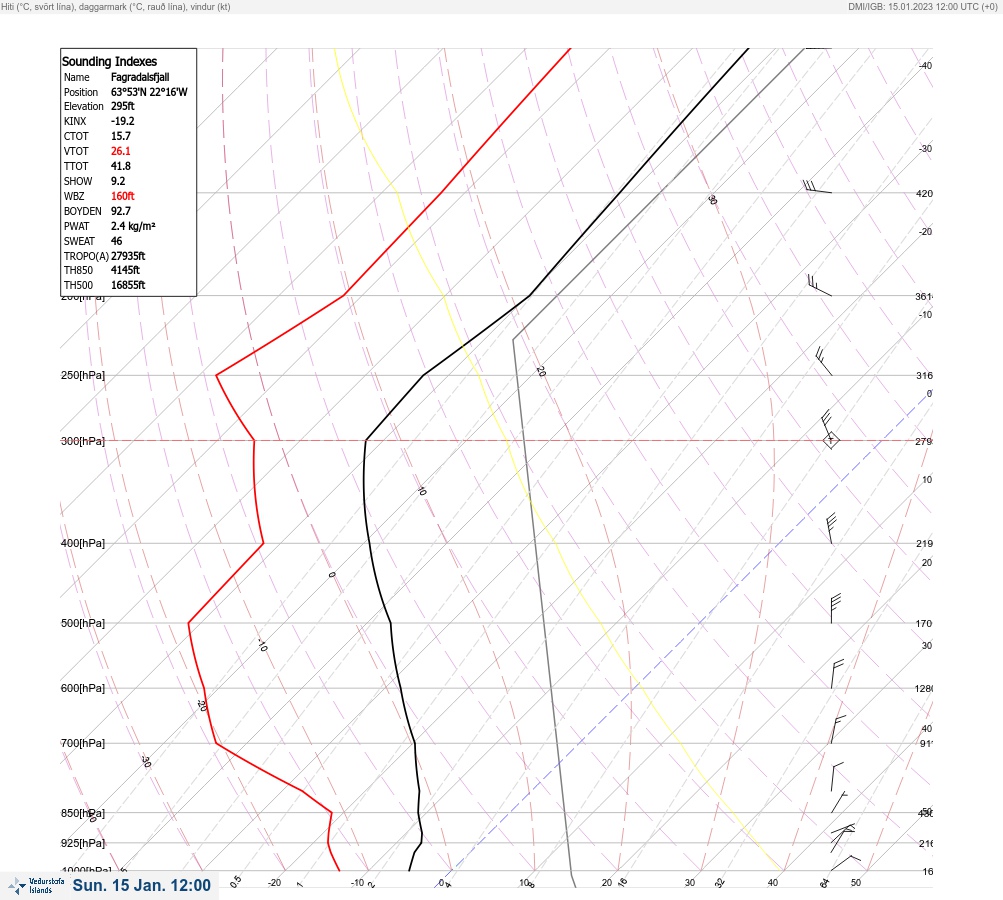Click the '600[hPa]' pressure label
The image size is (1003, 900).
pos(83,688)
